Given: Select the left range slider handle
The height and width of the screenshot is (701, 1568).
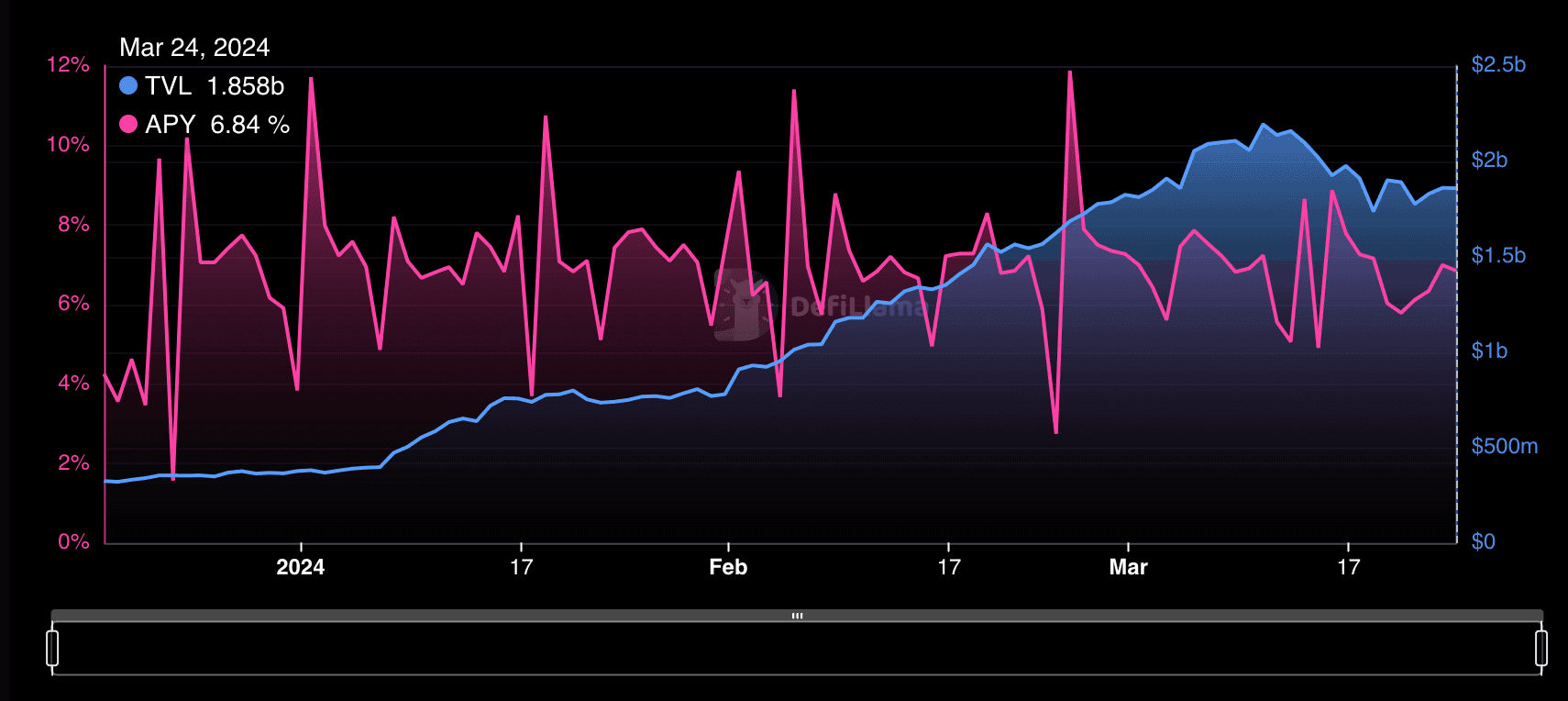Looking at the screenshot, I should click(52, 648).
